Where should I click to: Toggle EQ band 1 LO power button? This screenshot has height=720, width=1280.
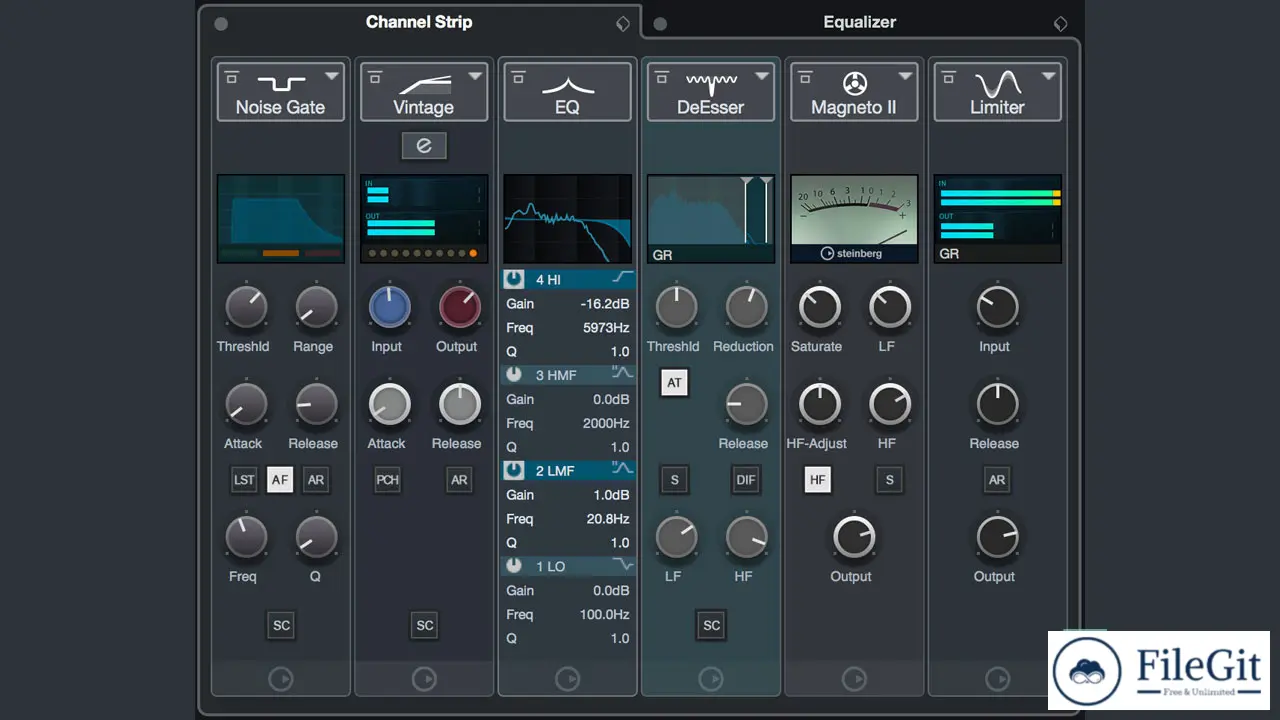[x=514, y=566]
